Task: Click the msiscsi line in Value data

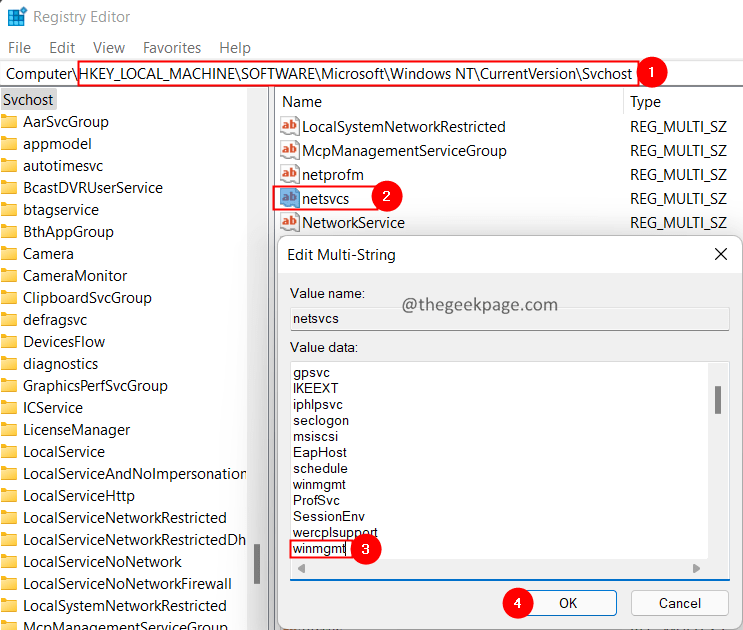Action: (x=315, y=437)
